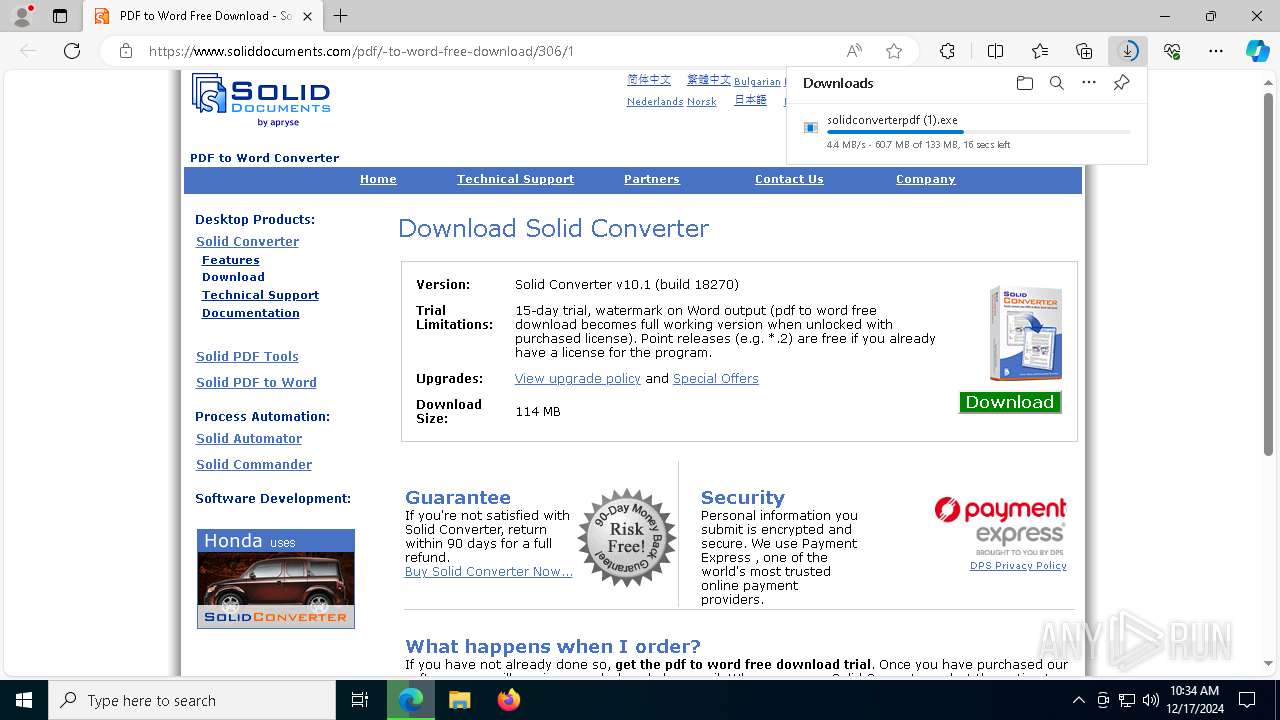Screen dimensions: 1280x720
Task: Click the solidconverterpdf (1).exe file icon
Action: click(811, 127)
